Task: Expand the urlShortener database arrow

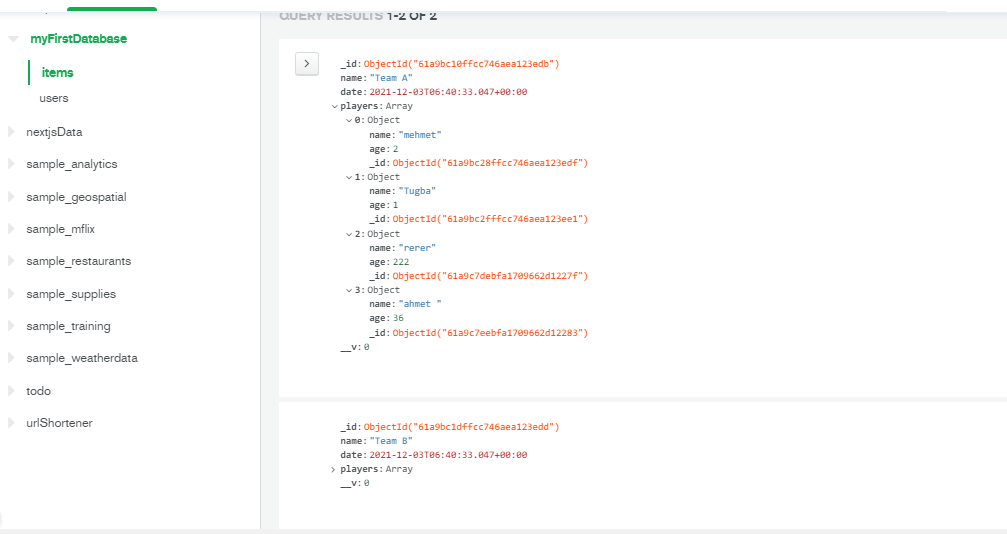Action: coord(11,423)
